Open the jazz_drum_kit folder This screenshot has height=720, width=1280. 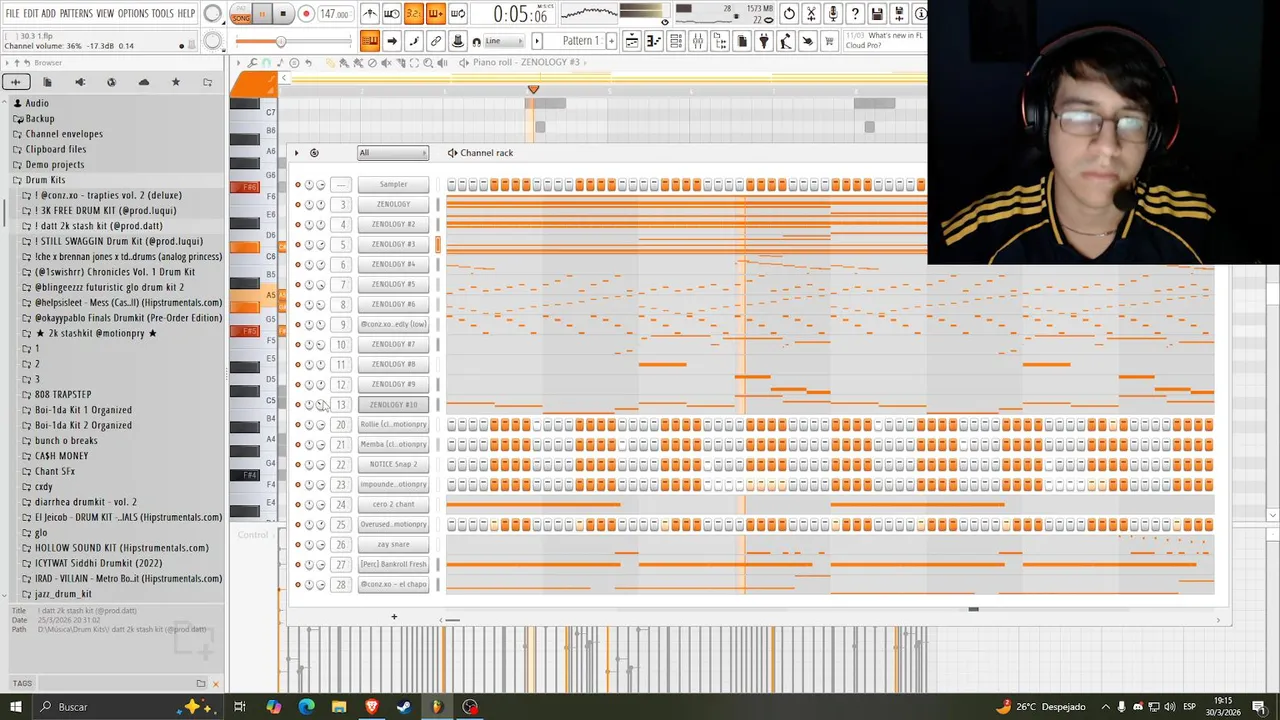(62, 594)
